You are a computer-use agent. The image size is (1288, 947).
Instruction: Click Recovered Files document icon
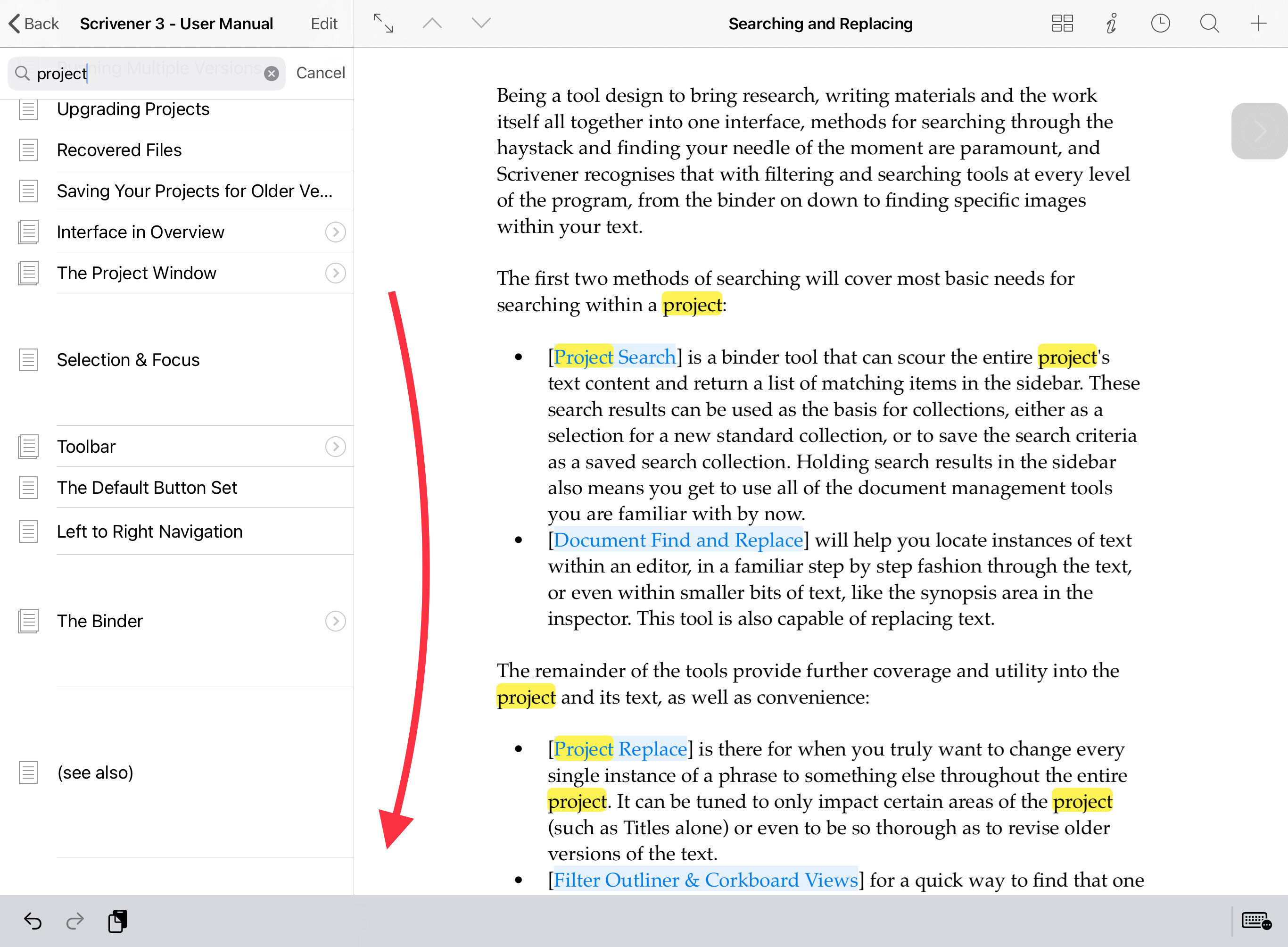point(28,150)
